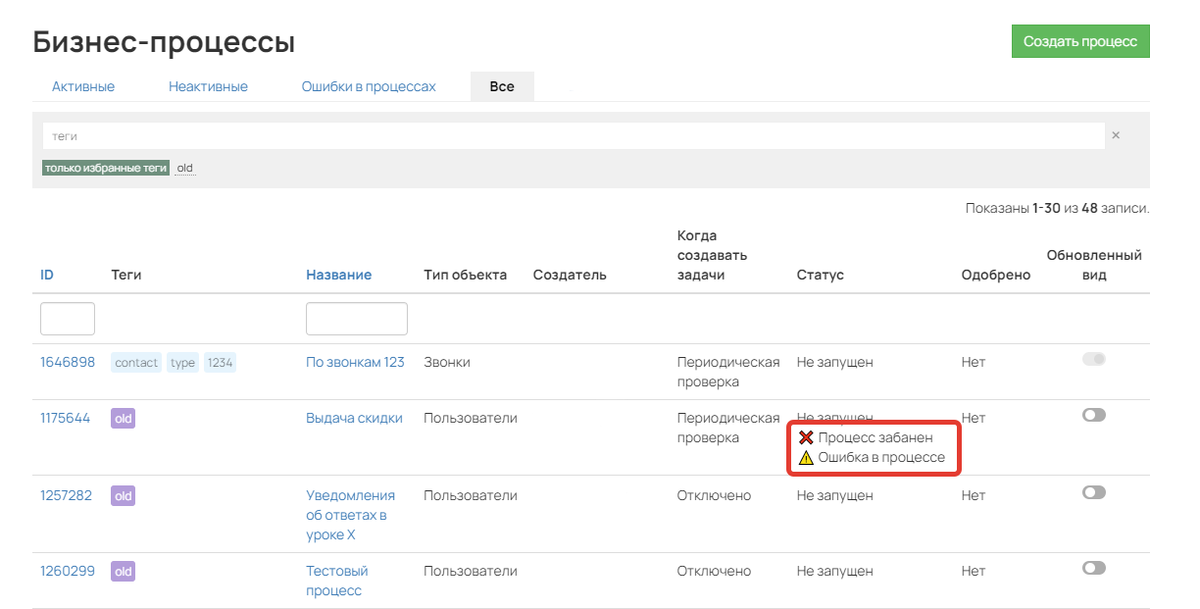Sort the table by Название column
Viewport: 1200px width, 609px height.
(338, 275)
